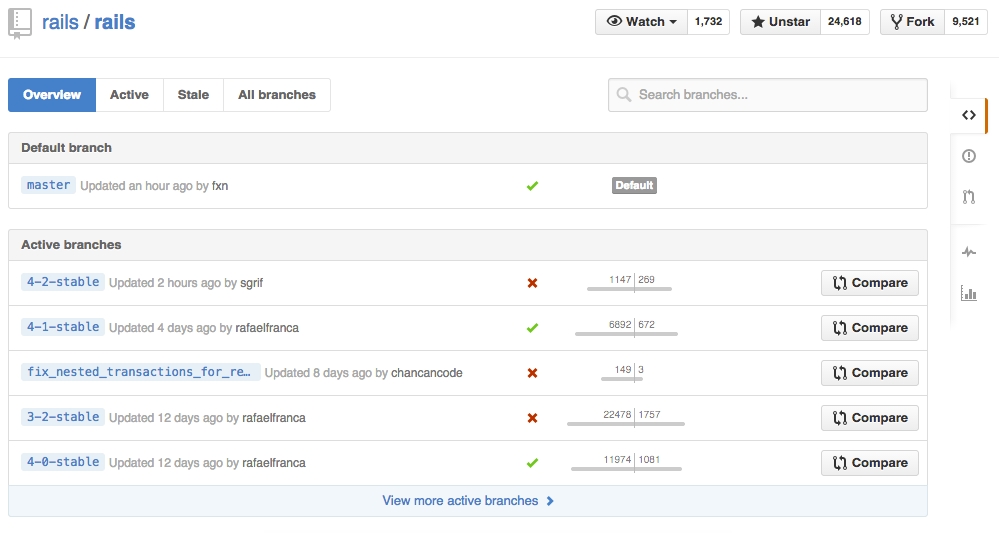This screenshot has height=533, width=999.
Task: Click the red failed status on 4-2-stable
Action: (x=532, y=283)
